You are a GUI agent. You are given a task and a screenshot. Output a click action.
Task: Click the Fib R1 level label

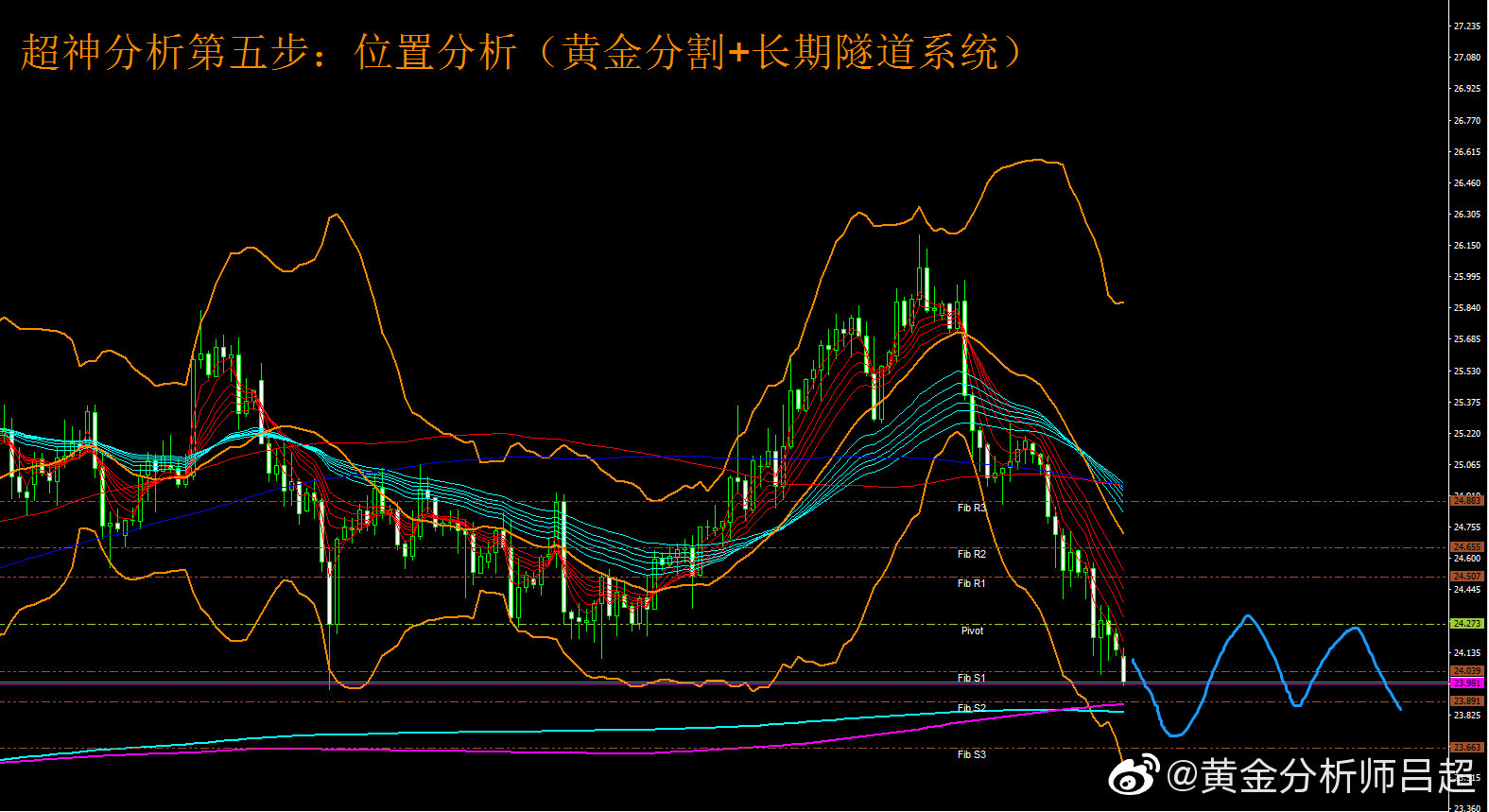(x=971, y=583)
